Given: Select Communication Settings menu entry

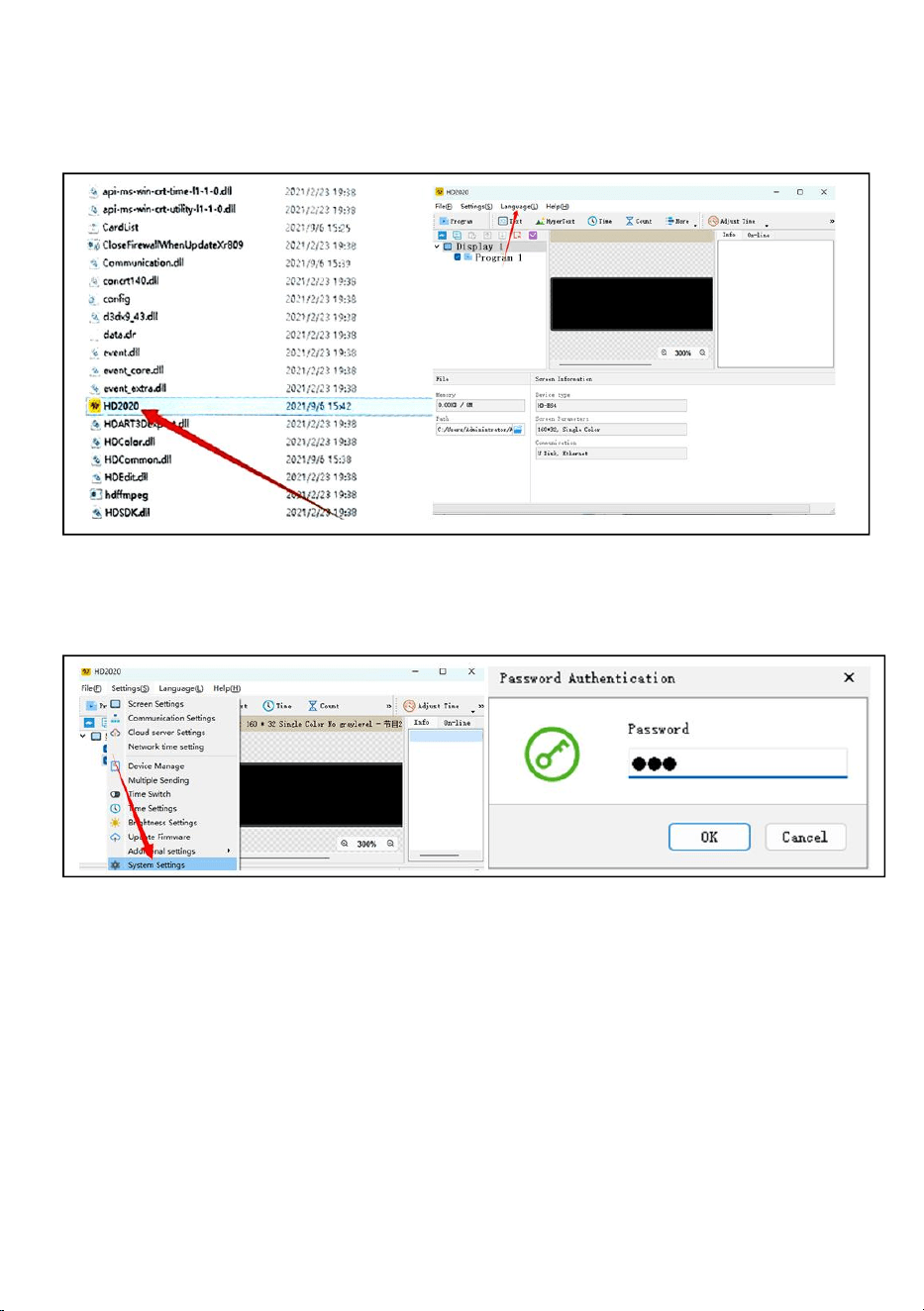Looking at the screenshot, I should click(171, 718).
